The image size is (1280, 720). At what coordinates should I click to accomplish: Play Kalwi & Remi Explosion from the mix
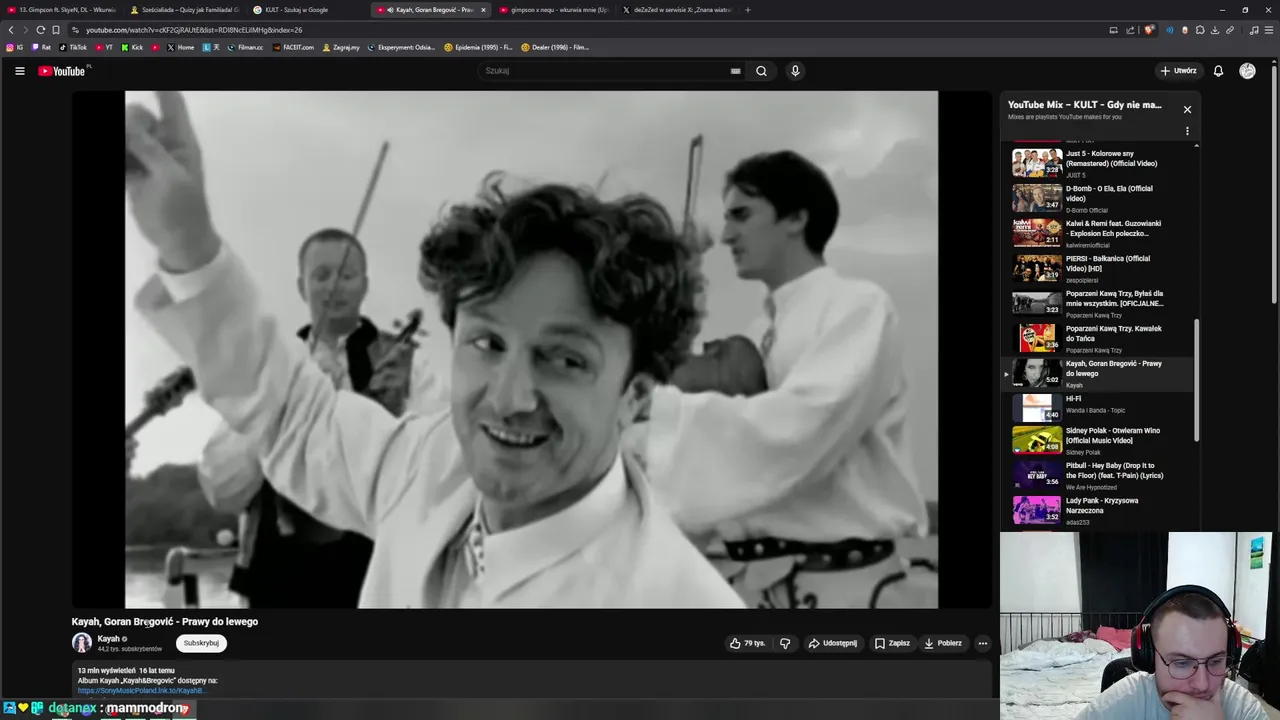click(1098, 233)
